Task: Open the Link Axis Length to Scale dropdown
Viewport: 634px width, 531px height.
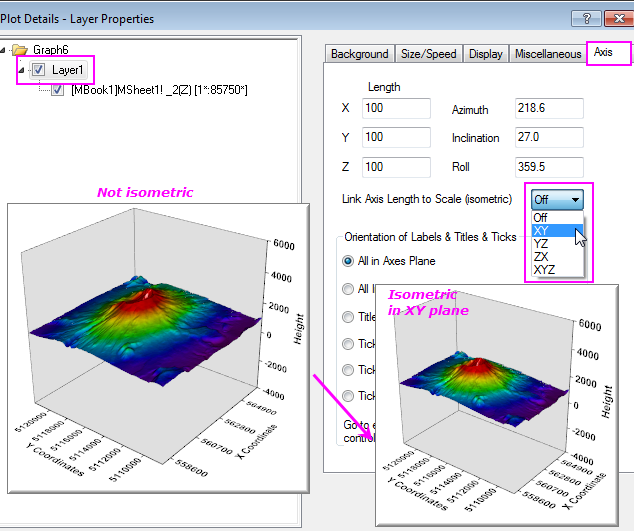Action: [x=558, y=199]
